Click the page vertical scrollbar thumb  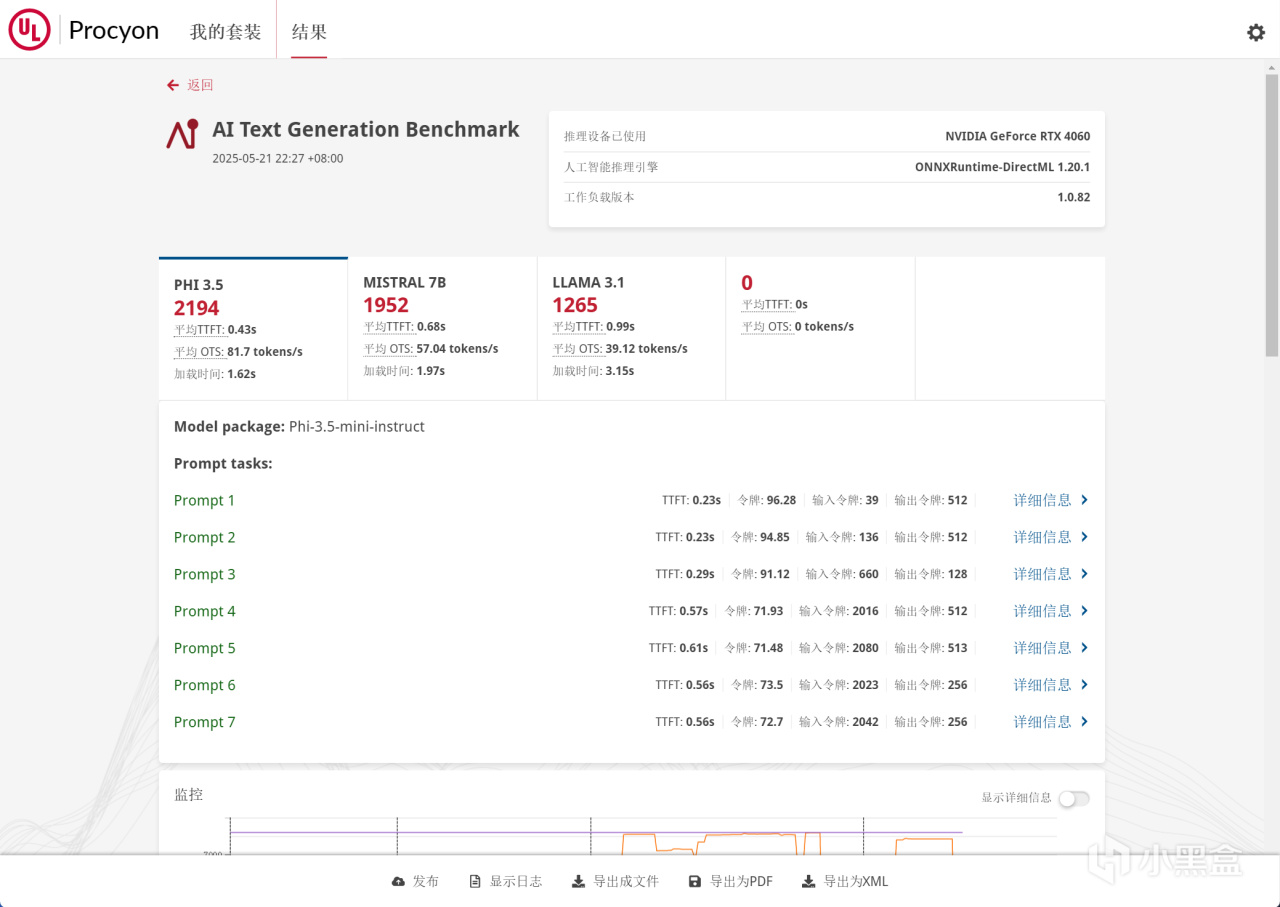point(1272,214)
